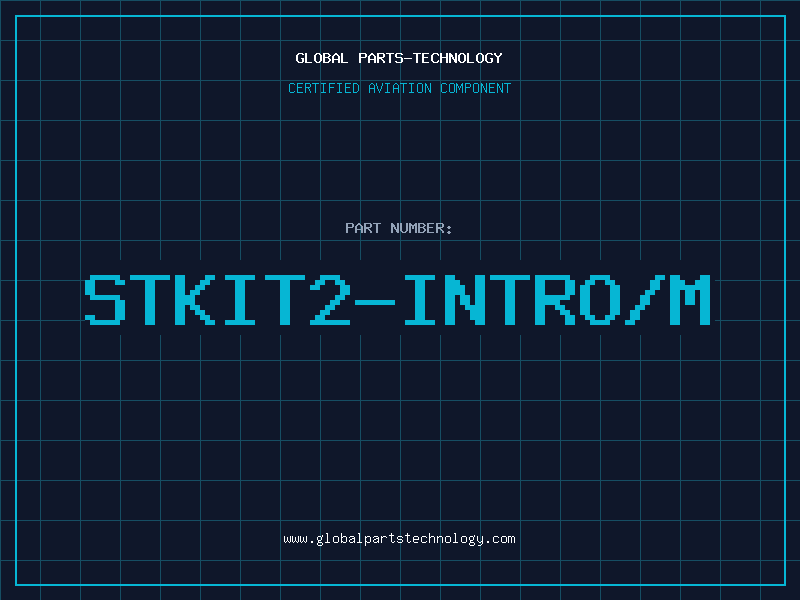Click the digit 2 in part number

coord(331,300)
